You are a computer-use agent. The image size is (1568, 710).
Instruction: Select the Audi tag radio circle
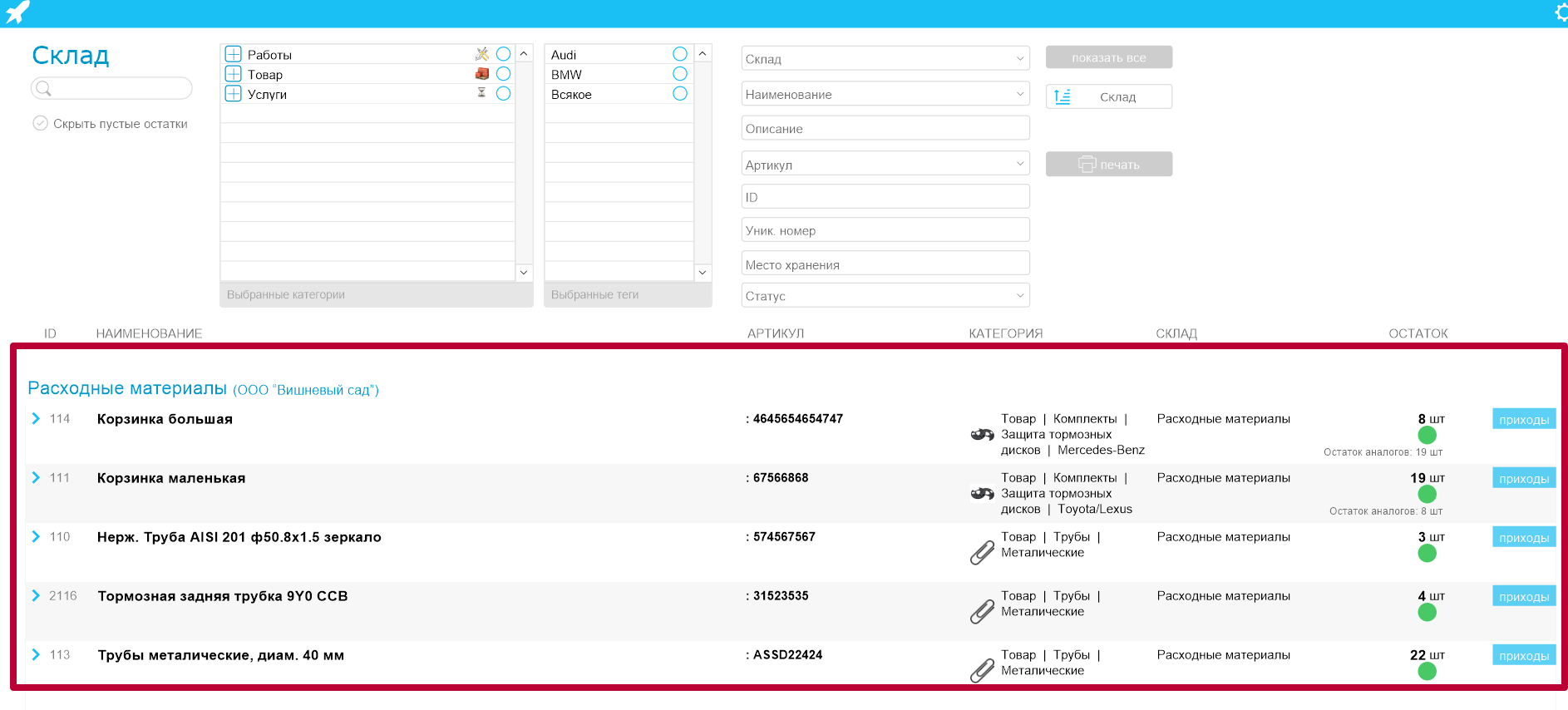point(679,54)
